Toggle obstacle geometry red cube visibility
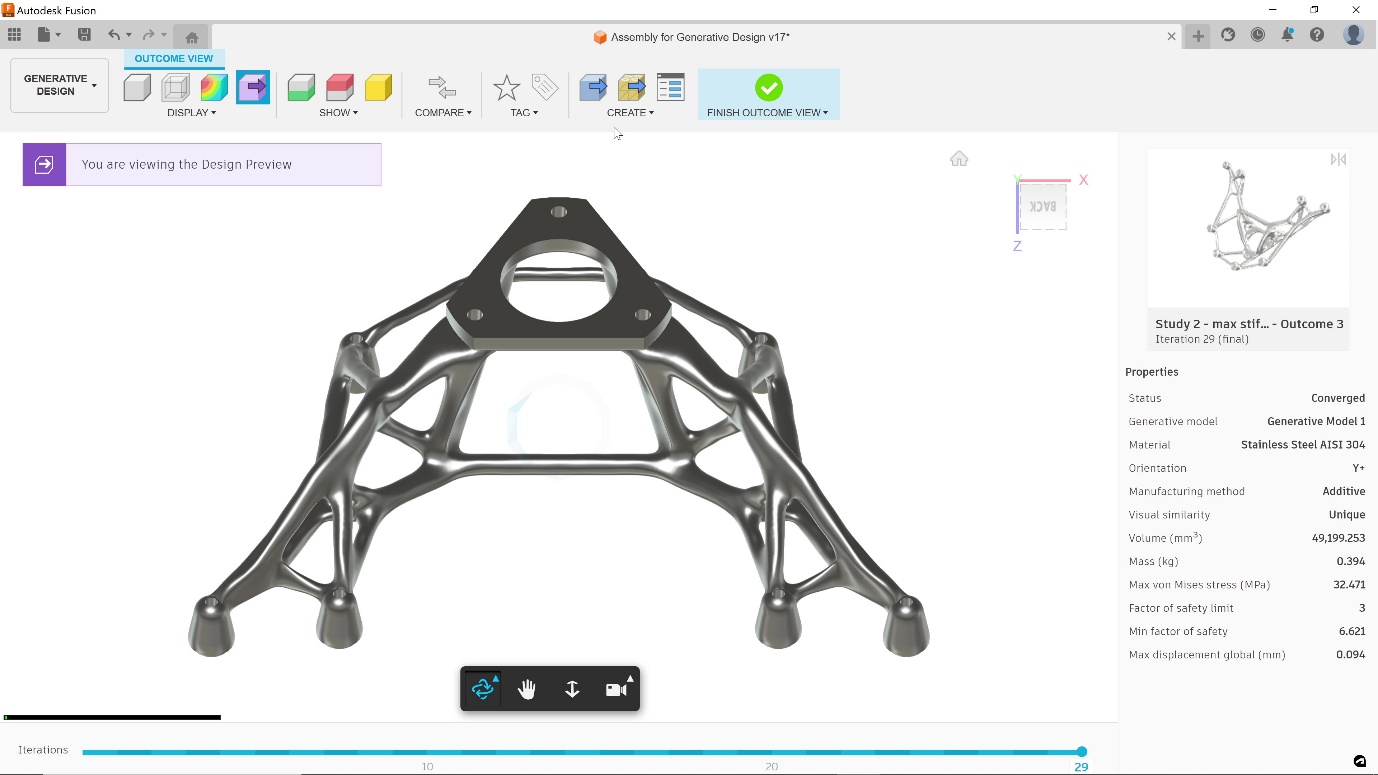The width and height of the screenshot is (1378, 775). (x=339, y=88)
